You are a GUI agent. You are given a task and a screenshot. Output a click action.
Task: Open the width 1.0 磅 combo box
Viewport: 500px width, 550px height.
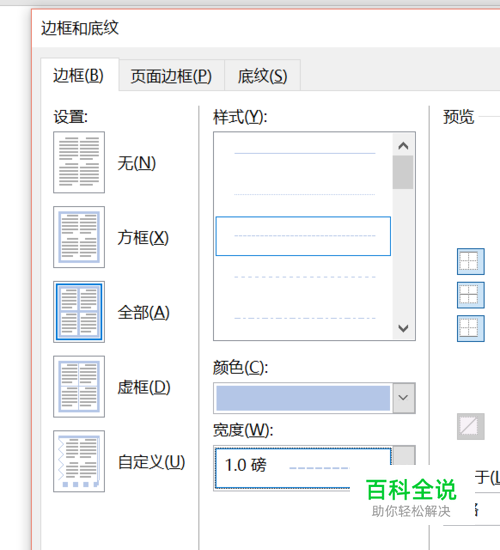(314, 468)
